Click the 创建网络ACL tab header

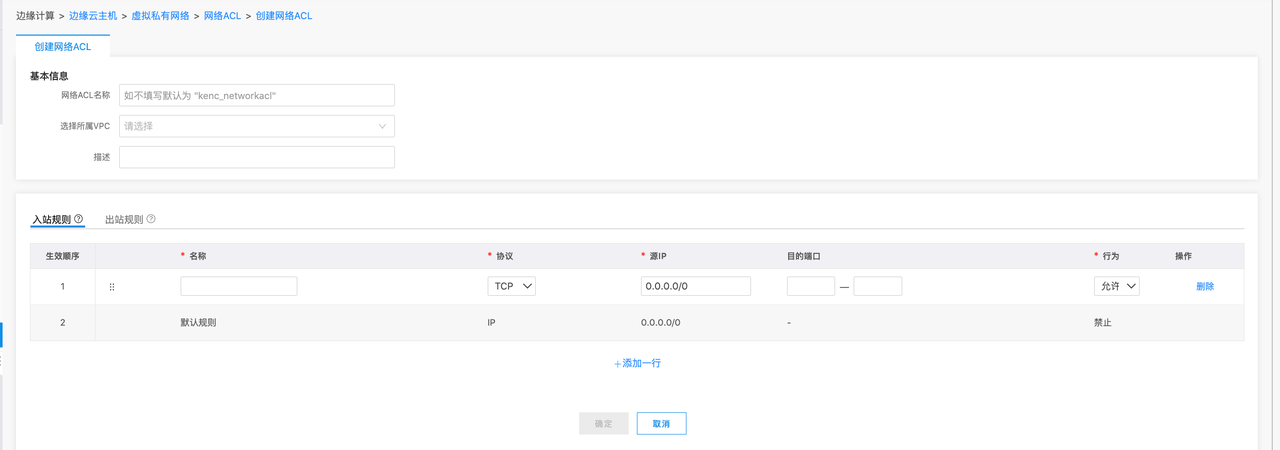coord(63,46)
